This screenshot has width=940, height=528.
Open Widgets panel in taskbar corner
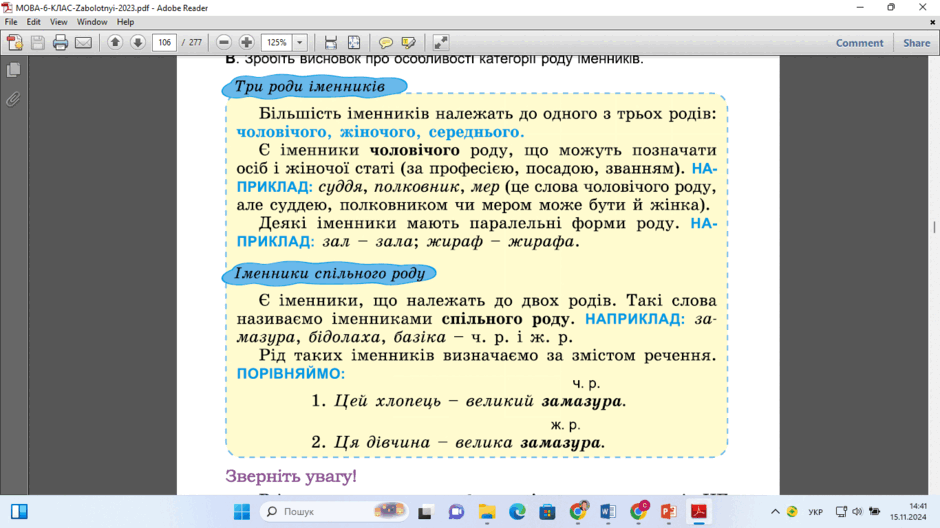point(19,512)
